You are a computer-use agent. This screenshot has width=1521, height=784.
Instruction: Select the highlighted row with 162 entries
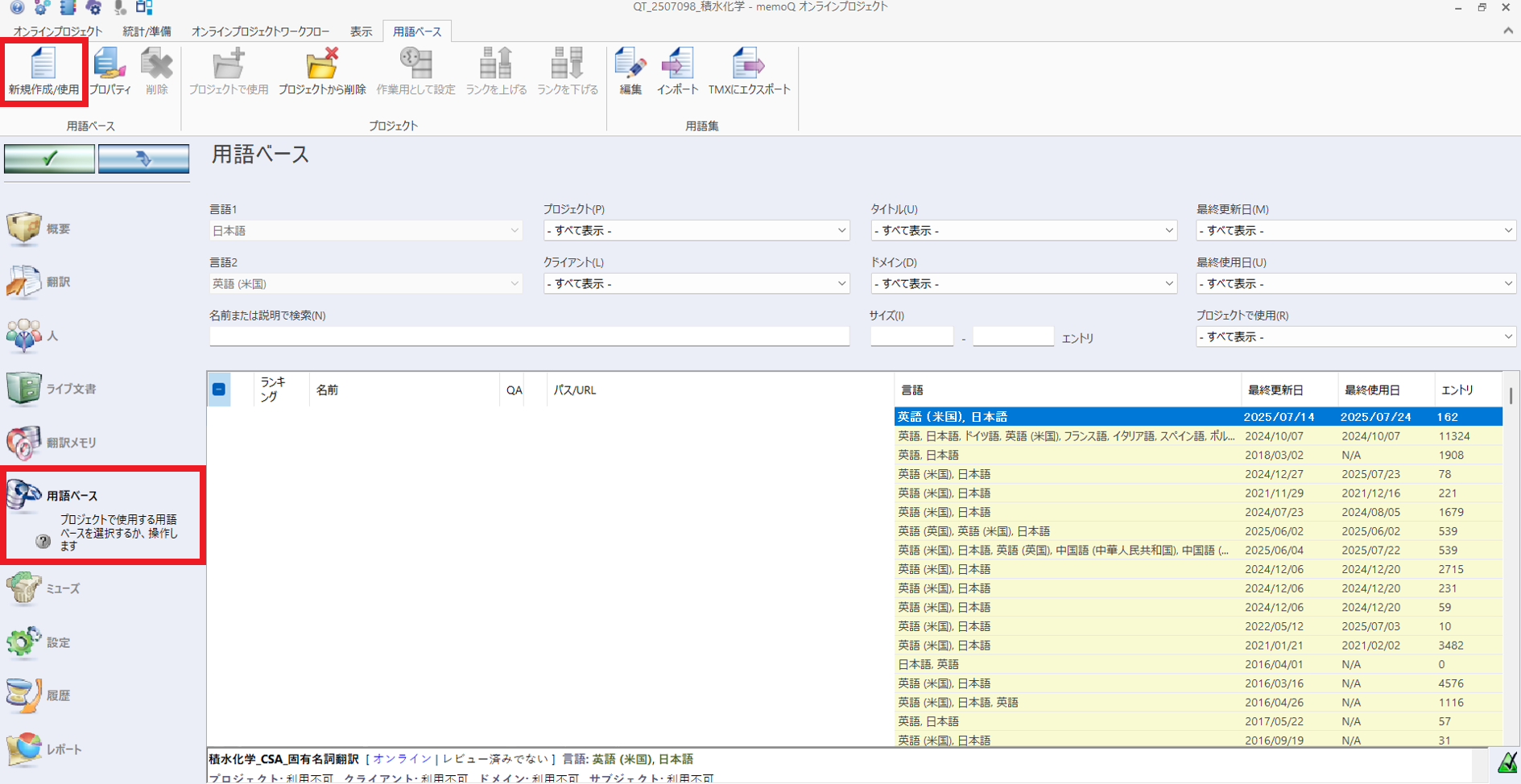[1198, 416]
